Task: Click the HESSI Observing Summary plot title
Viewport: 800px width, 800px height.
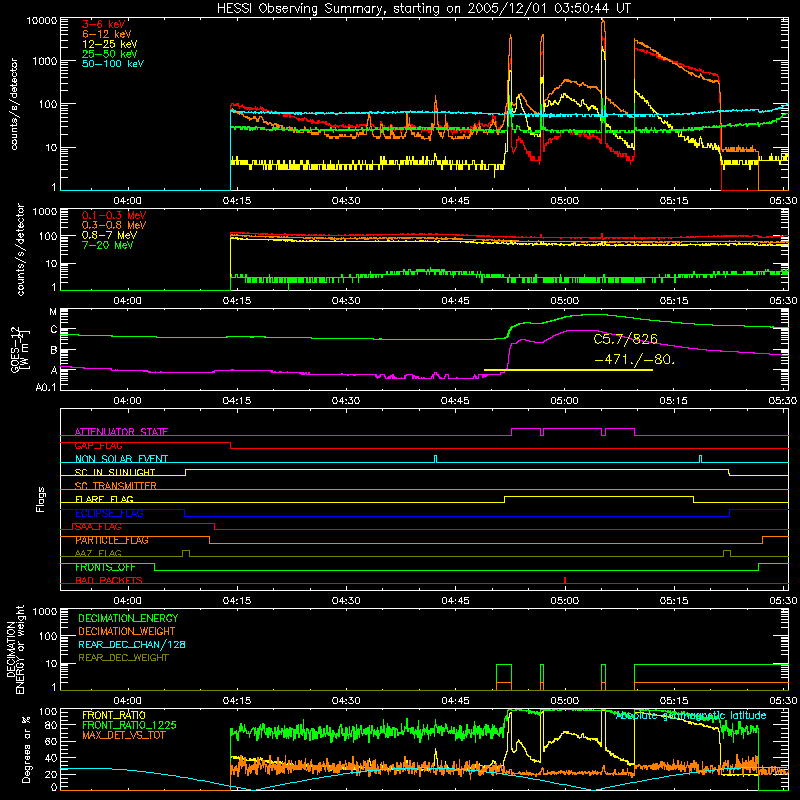Action: click(x=423, y=8)
